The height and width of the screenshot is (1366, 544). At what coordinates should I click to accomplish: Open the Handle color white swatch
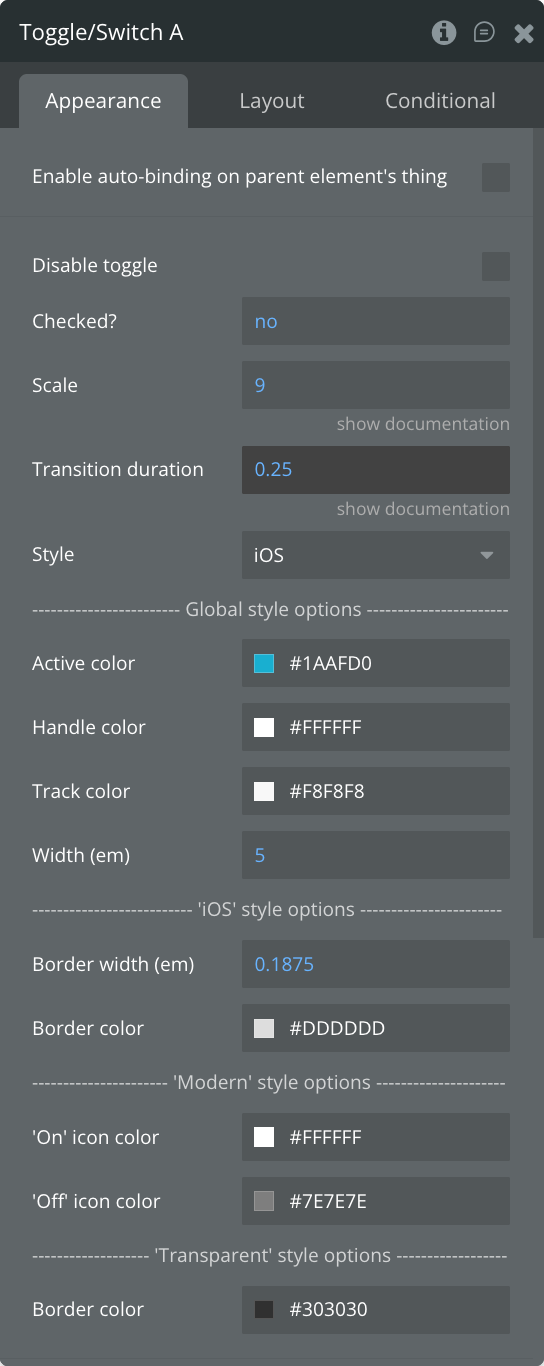pos(264,728)
